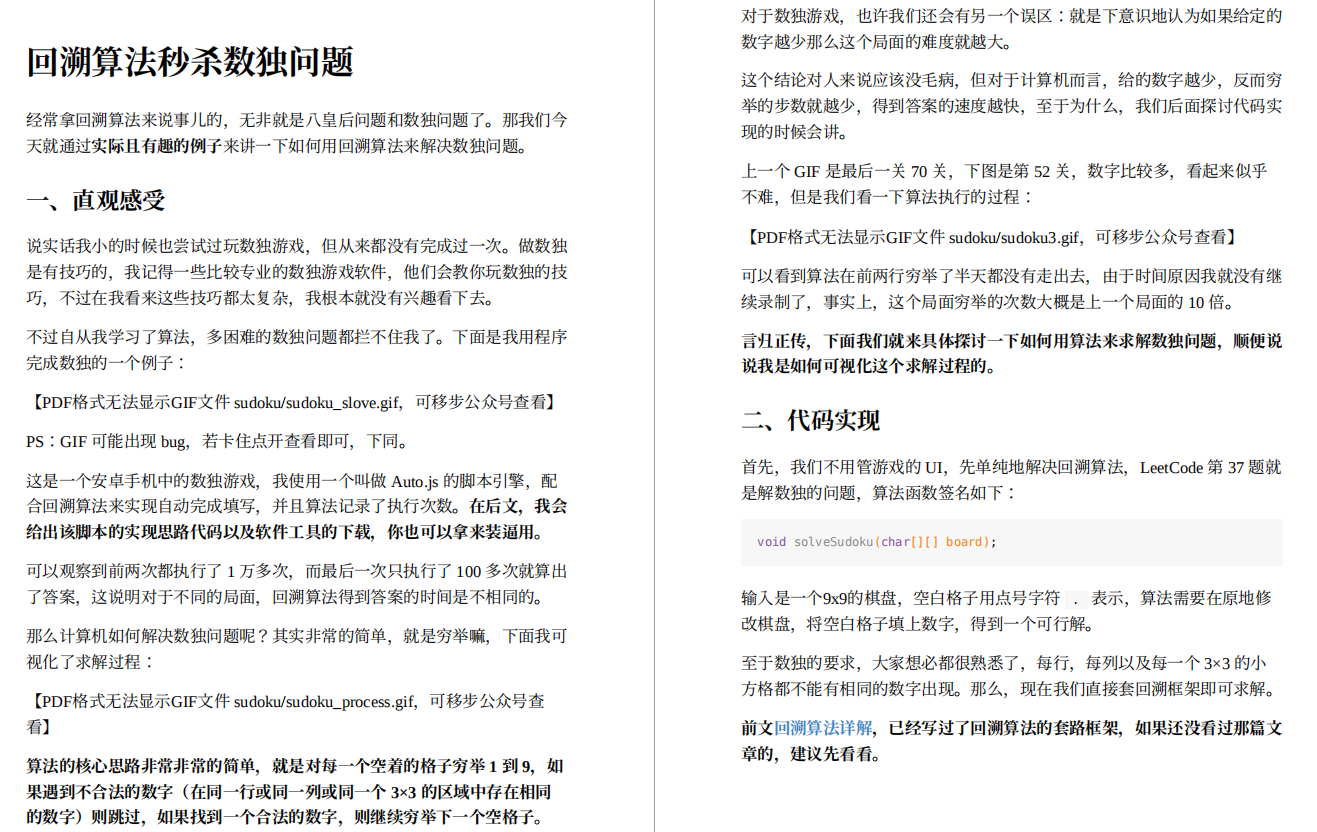Image resolution: width=1317 pixels, height=832 pixels.
Task: Click the paragraph beginning 可以观察到前两次都执行了 1 万多次
Action: [x=297, y=584]
